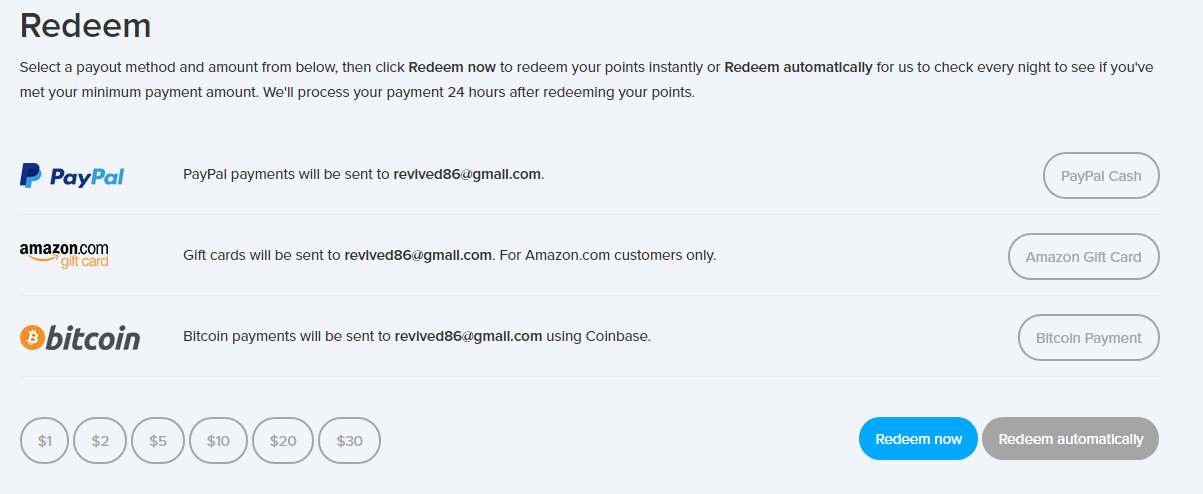Select Amazon Gift Card payout method

tap(1083, 257)
